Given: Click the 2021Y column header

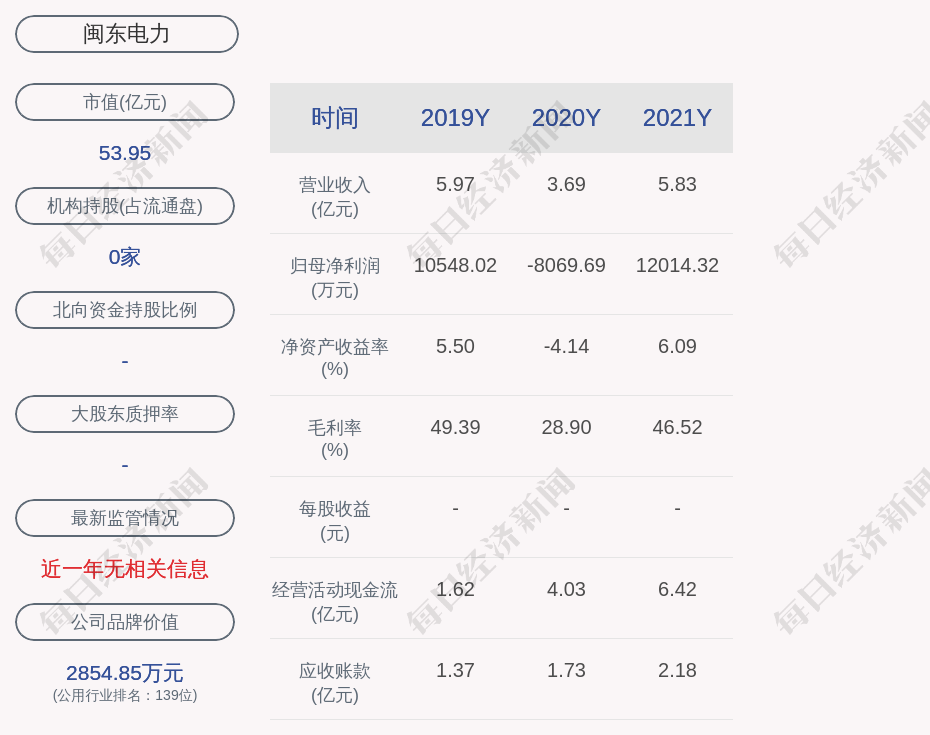Looking at the screenshot, I should click(677, 117).
